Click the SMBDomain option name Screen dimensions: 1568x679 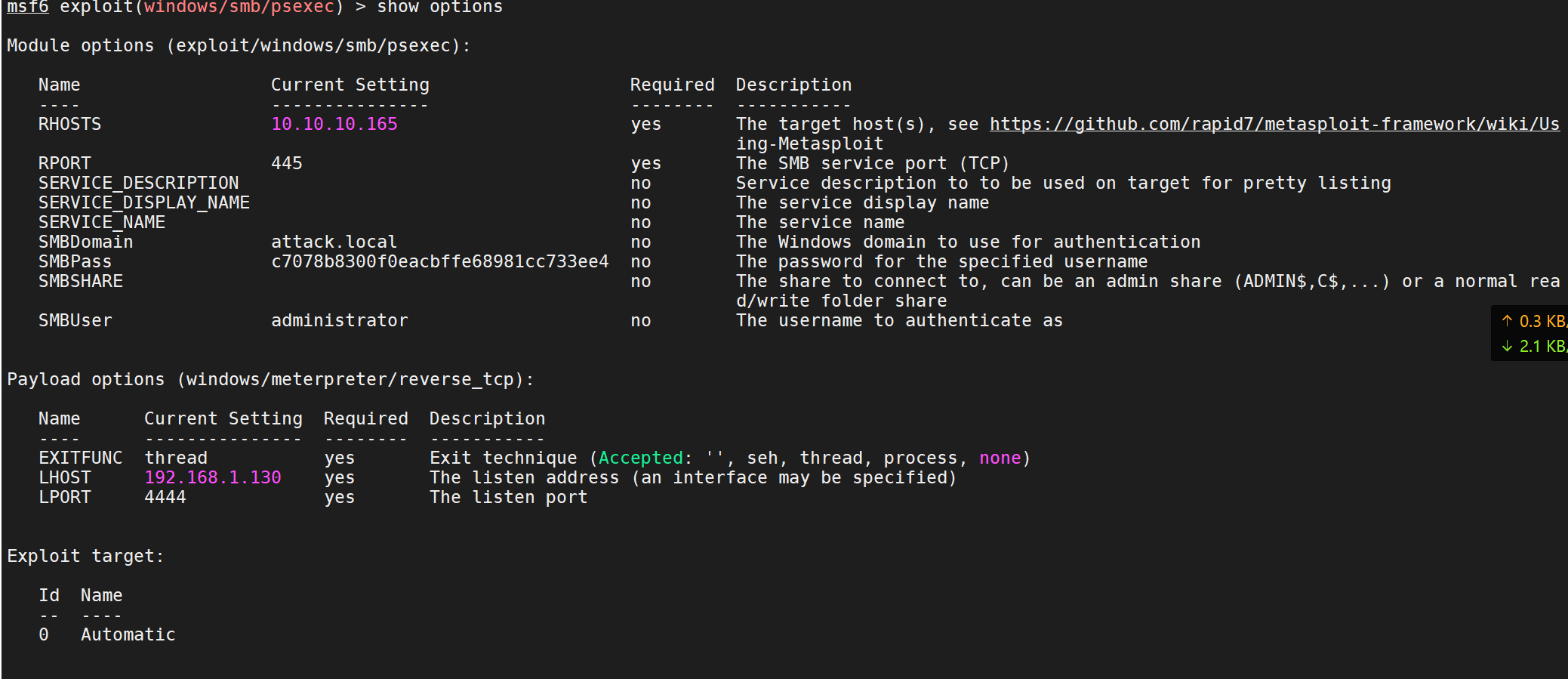86,242
